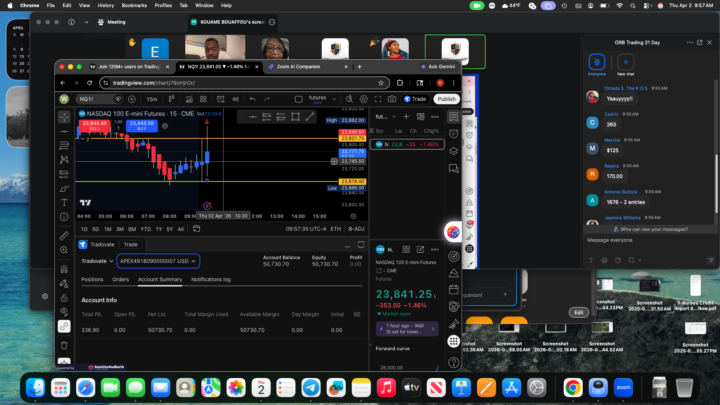Open the 09:57:35 UTC-4 timezone menu

(305, 229)
